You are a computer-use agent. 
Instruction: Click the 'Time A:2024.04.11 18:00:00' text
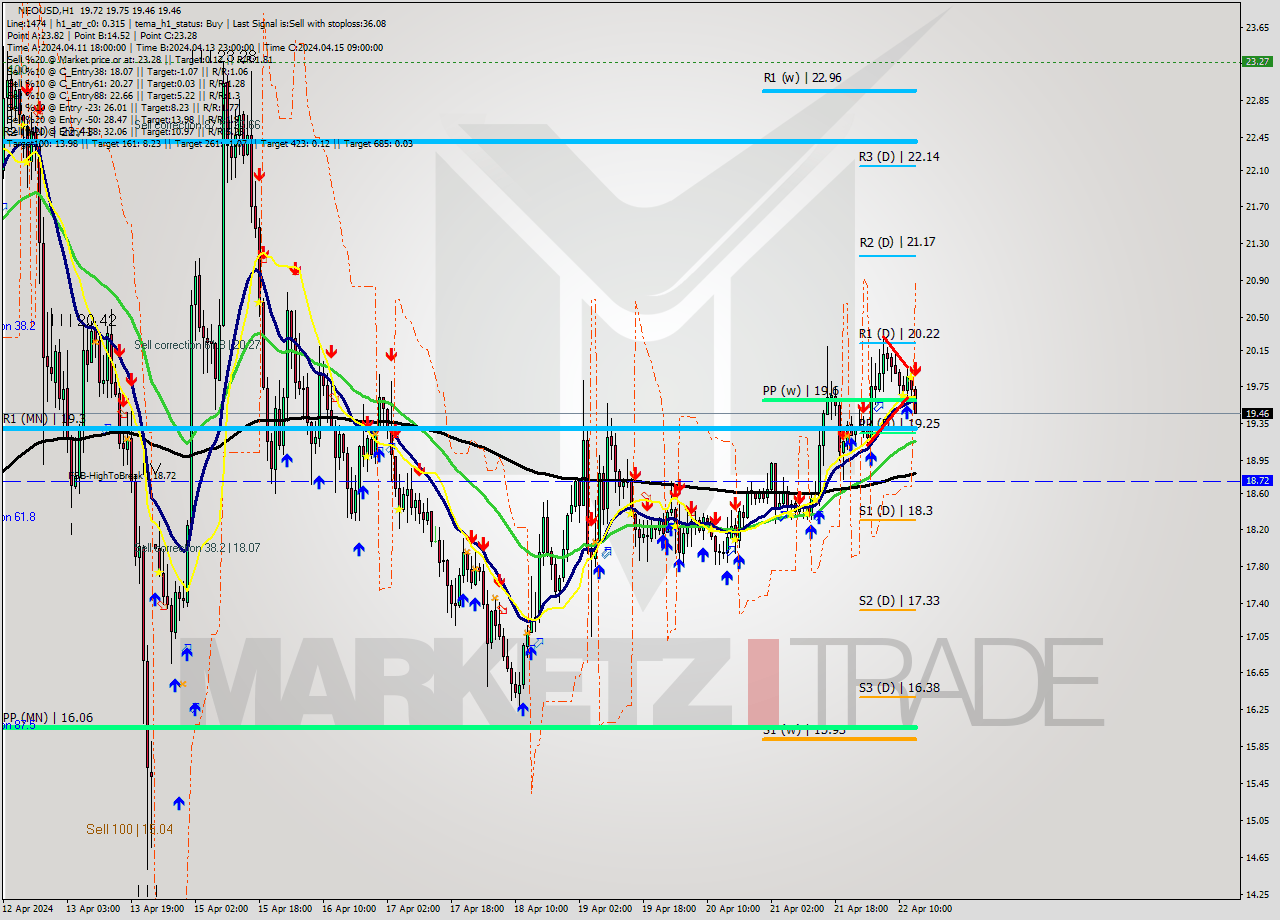66,48
